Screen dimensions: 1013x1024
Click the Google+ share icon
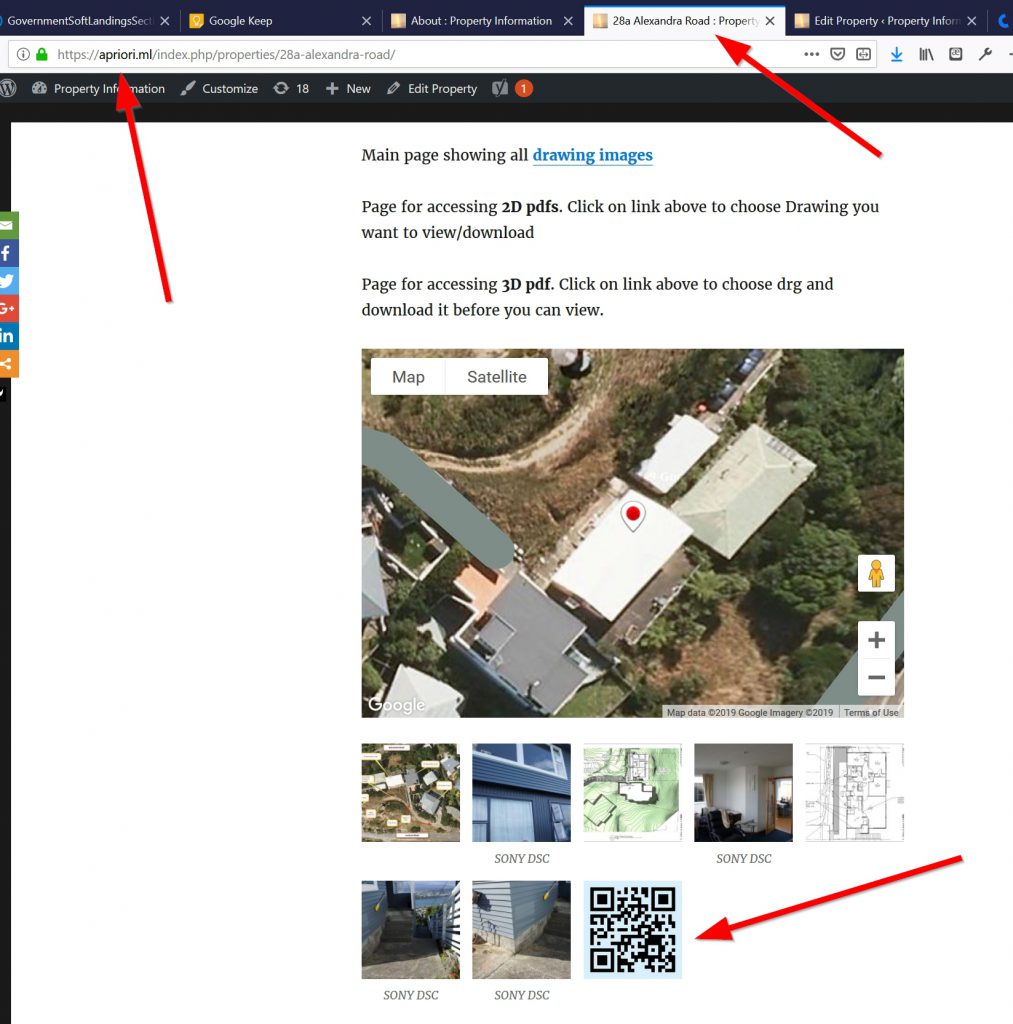point(7,308)
